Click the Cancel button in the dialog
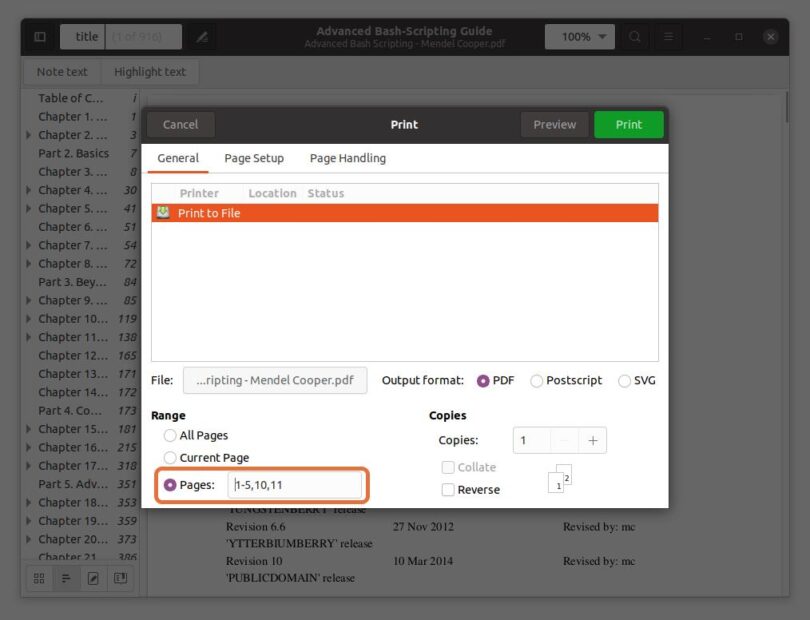Screen dimensions: 810x620 point(180,124)
